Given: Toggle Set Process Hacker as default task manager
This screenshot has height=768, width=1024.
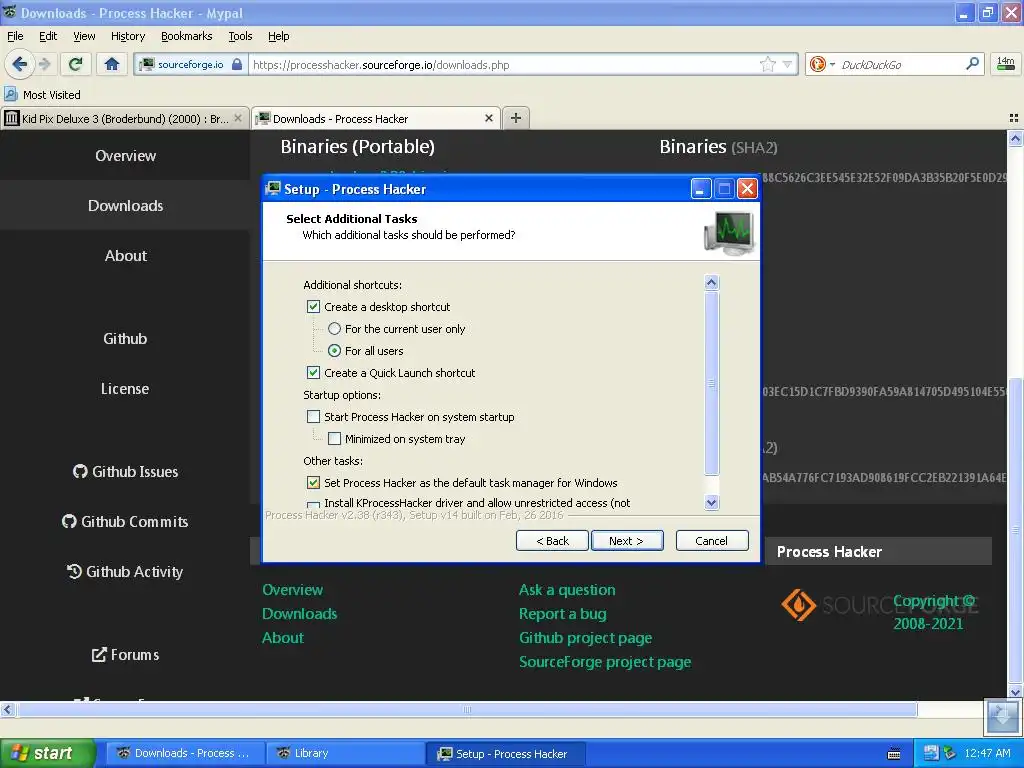Looking at the screenshot, I should pyautogui.click(x=313, y=483).
